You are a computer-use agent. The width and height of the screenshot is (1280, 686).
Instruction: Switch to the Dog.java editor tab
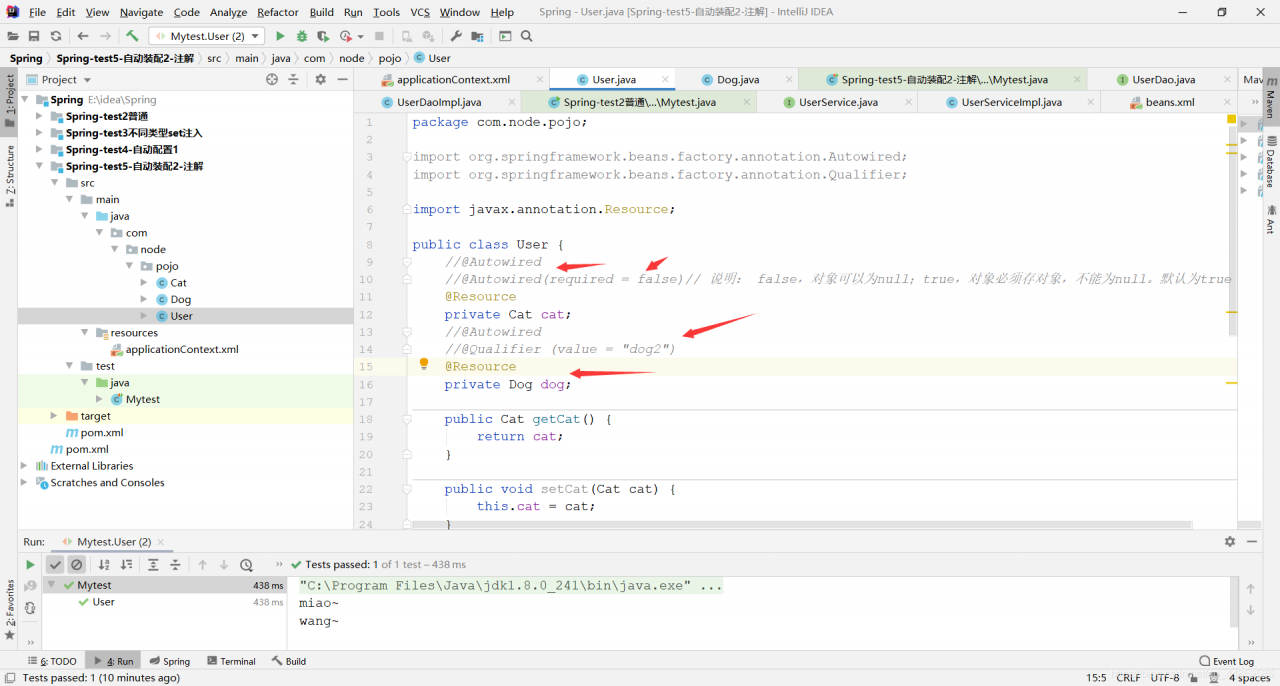pos(737,79)
